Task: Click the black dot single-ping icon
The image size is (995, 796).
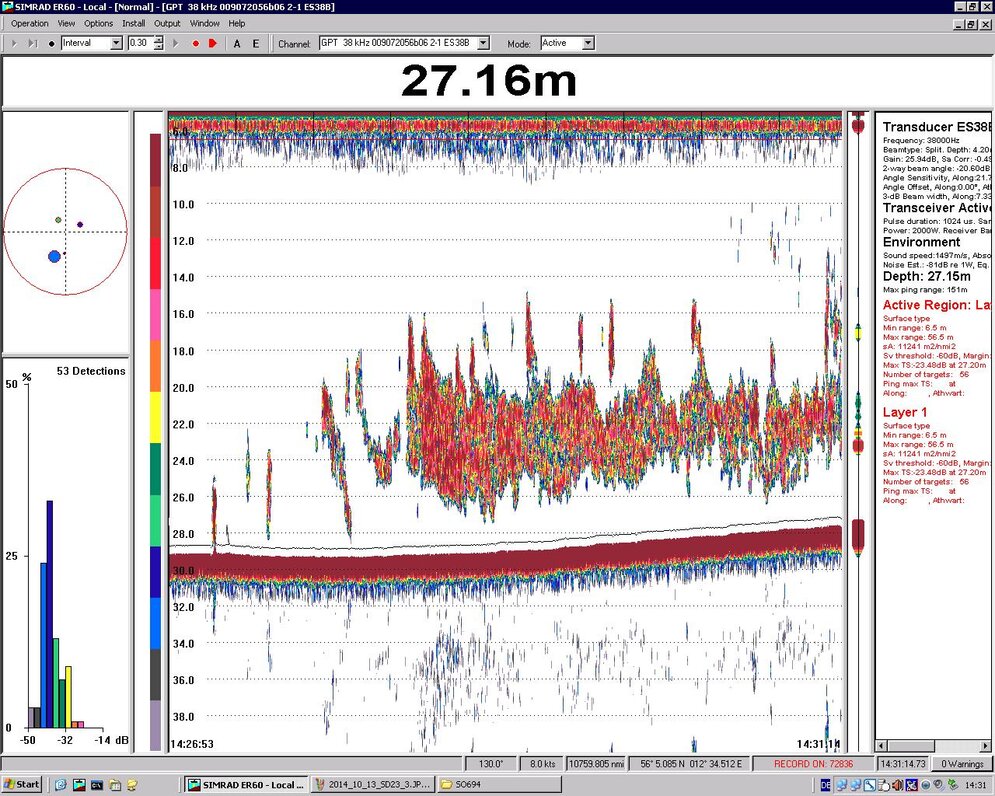Action: click(51, 44)
